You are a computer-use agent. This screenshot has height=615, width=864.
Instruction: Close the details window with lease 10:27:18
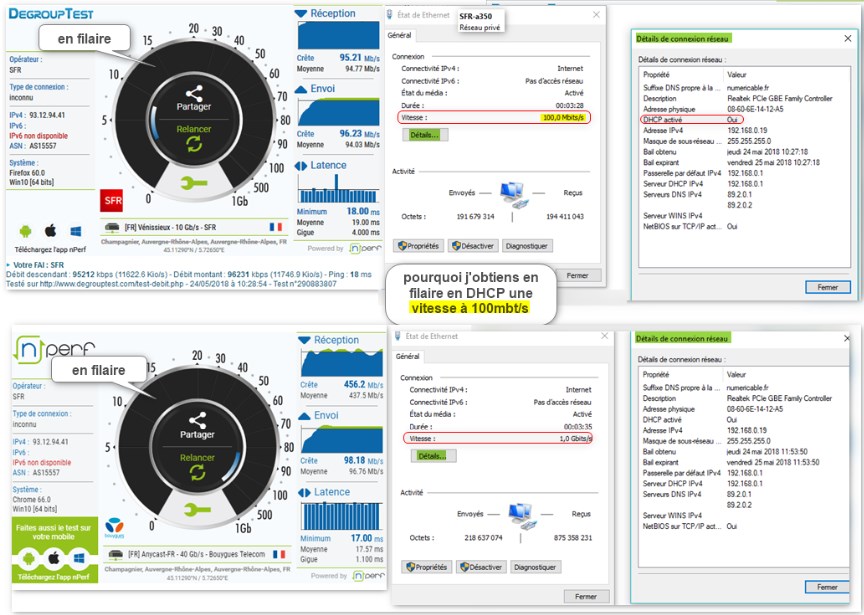coord(847,39)
